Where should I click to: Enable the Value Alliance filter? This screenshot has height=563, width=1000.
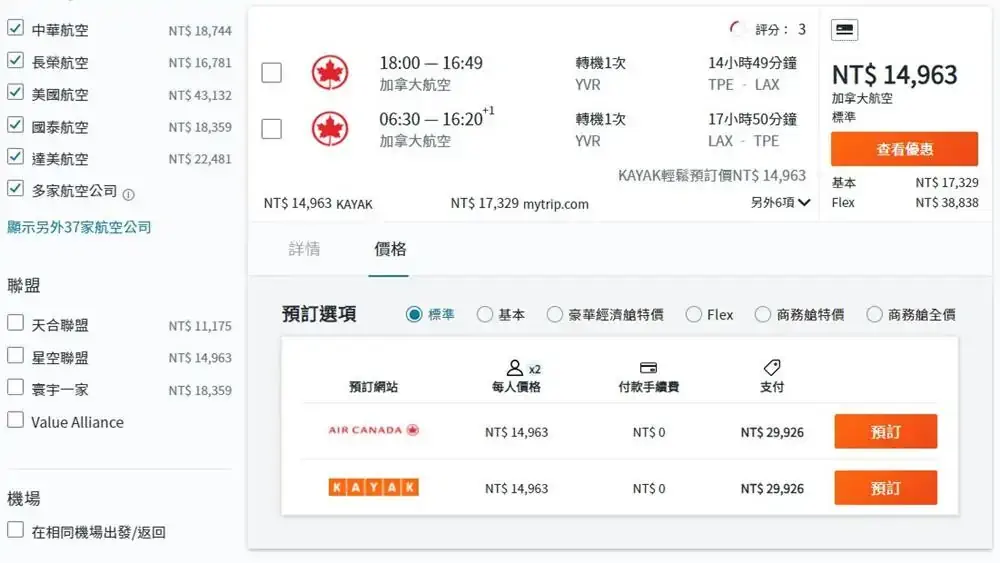point(15,420)
